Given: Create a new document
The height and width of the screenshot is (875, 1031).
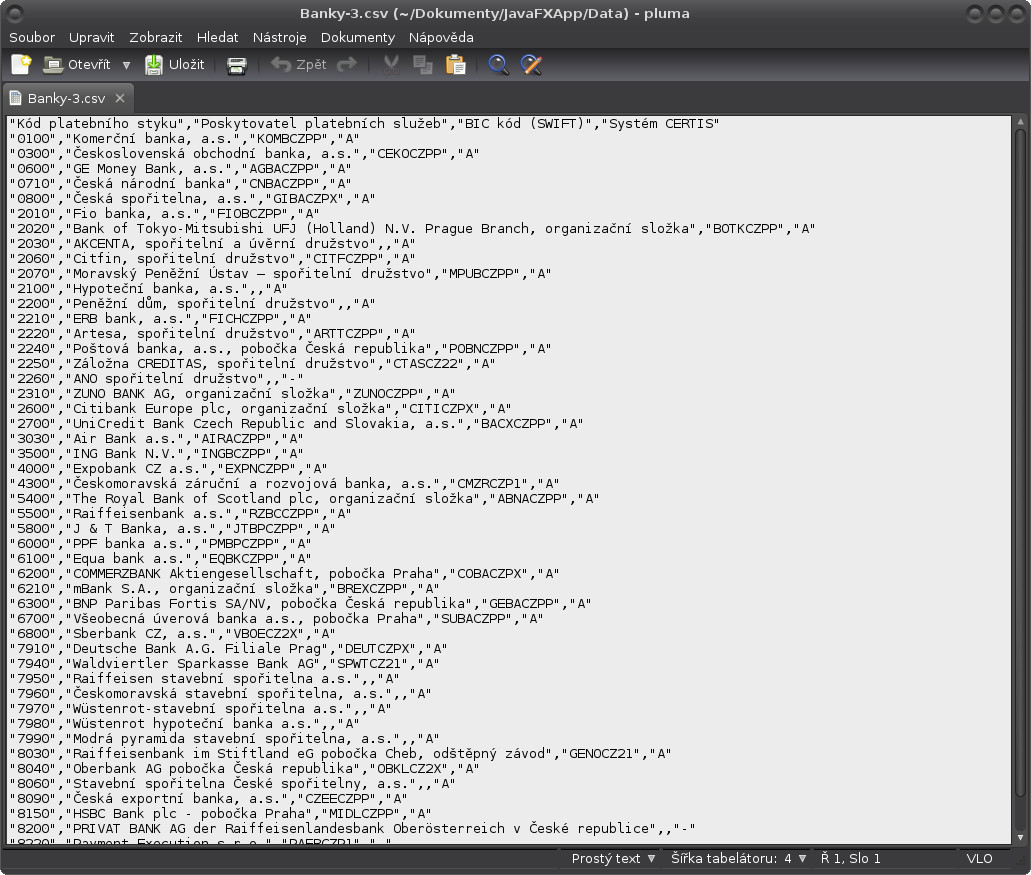Looking at the screenshot, I should coord(19,64).
